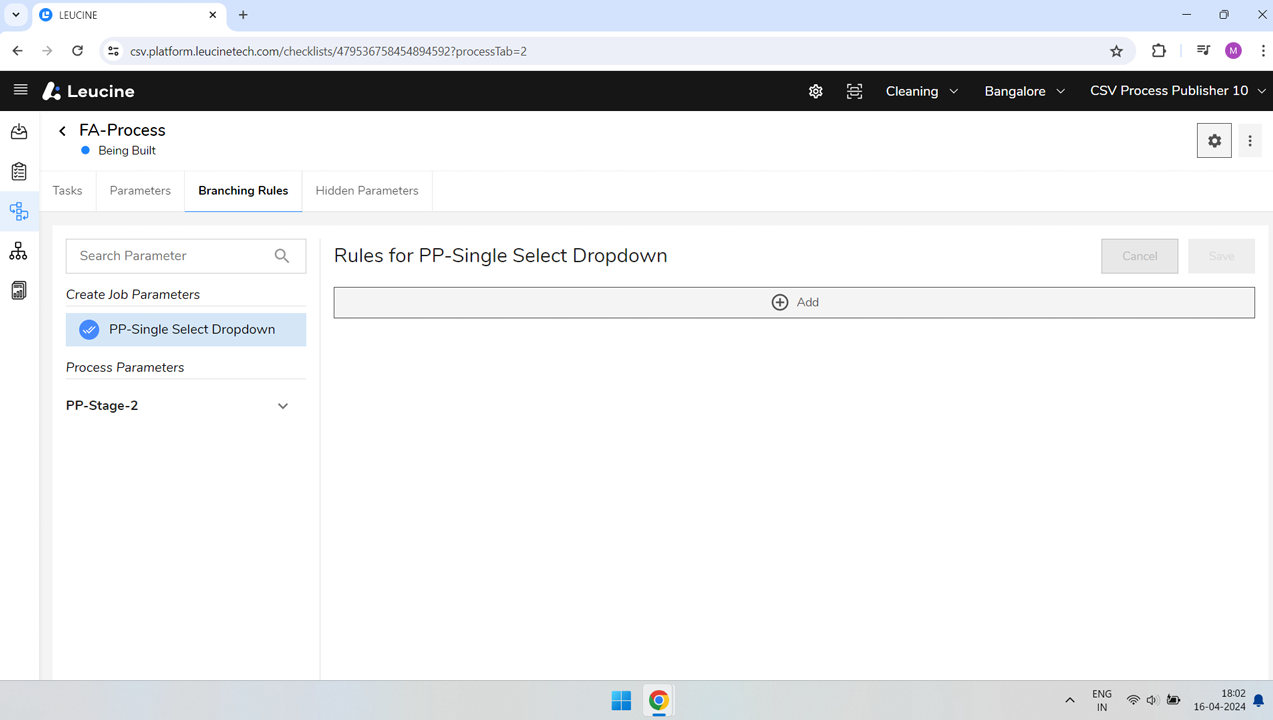Click the search magnifier icon
The width and height of the screenshot is (1273, 720).
click(x=282, y=256)
